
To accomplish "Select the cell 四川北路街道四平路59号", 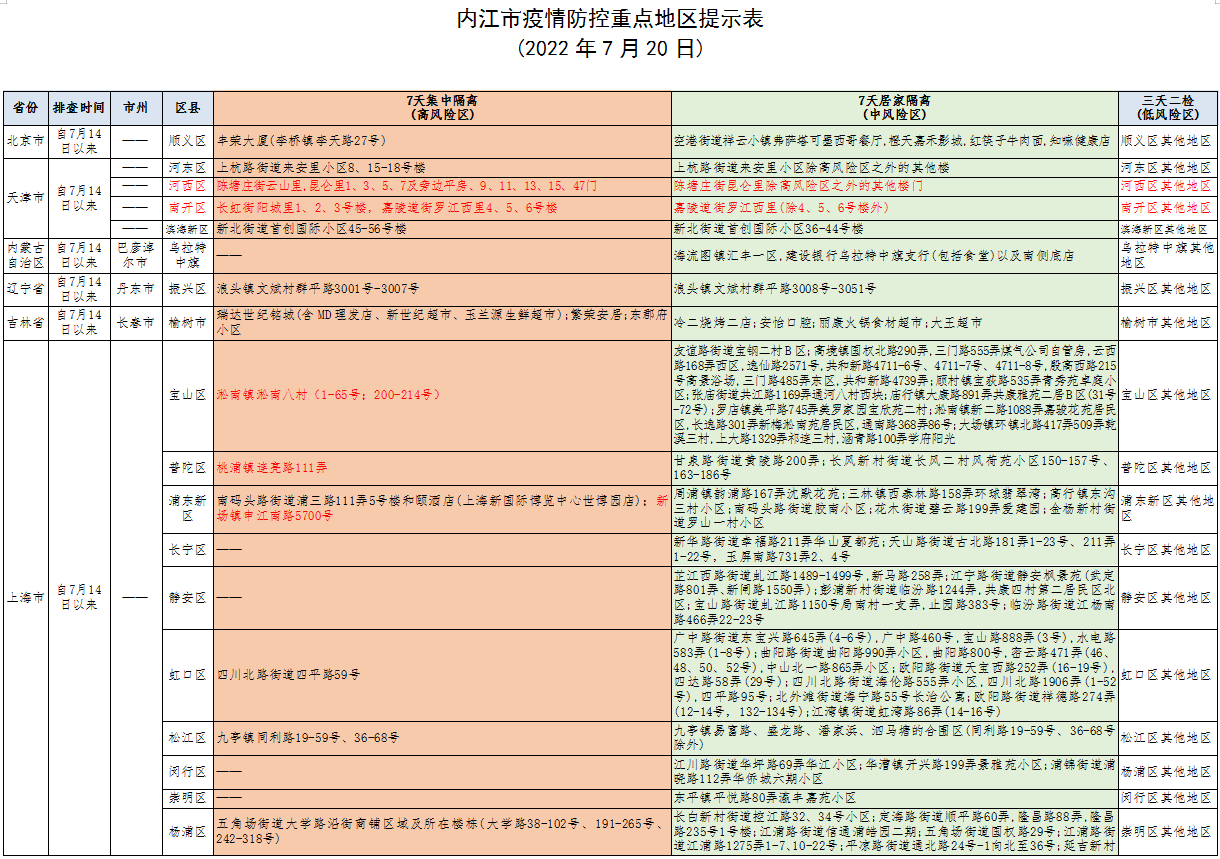I will tap(289, 675).
